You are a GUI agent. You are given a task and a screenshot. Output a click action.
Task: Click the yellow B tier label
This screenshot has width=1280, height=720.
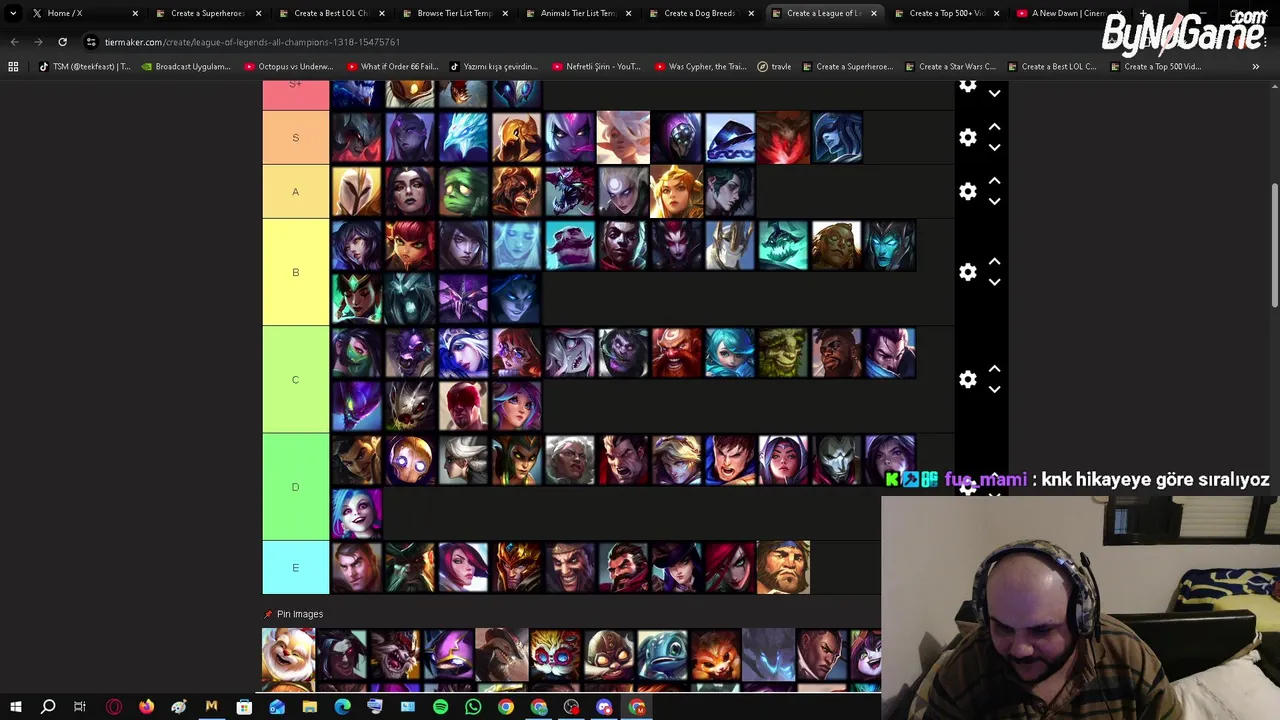(295, 272)
